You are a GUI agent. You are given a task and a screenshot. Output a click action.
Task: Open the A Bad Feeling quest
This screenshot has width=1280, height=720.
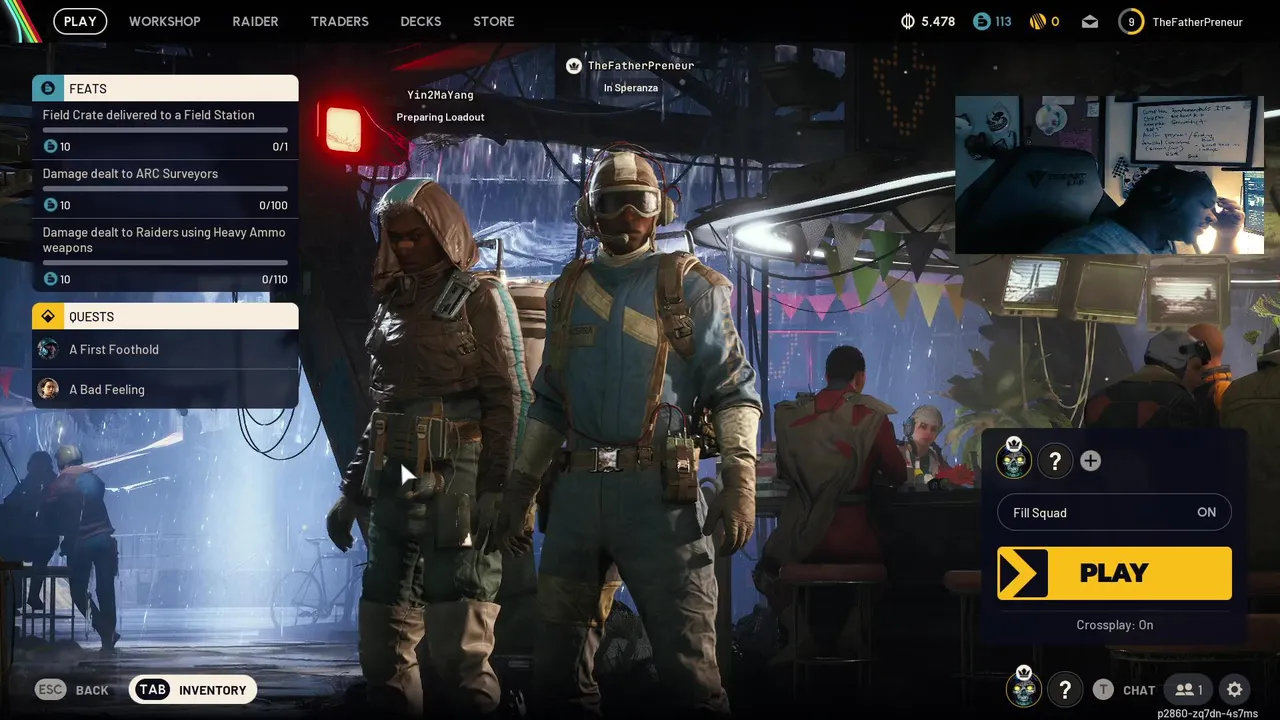165,389
